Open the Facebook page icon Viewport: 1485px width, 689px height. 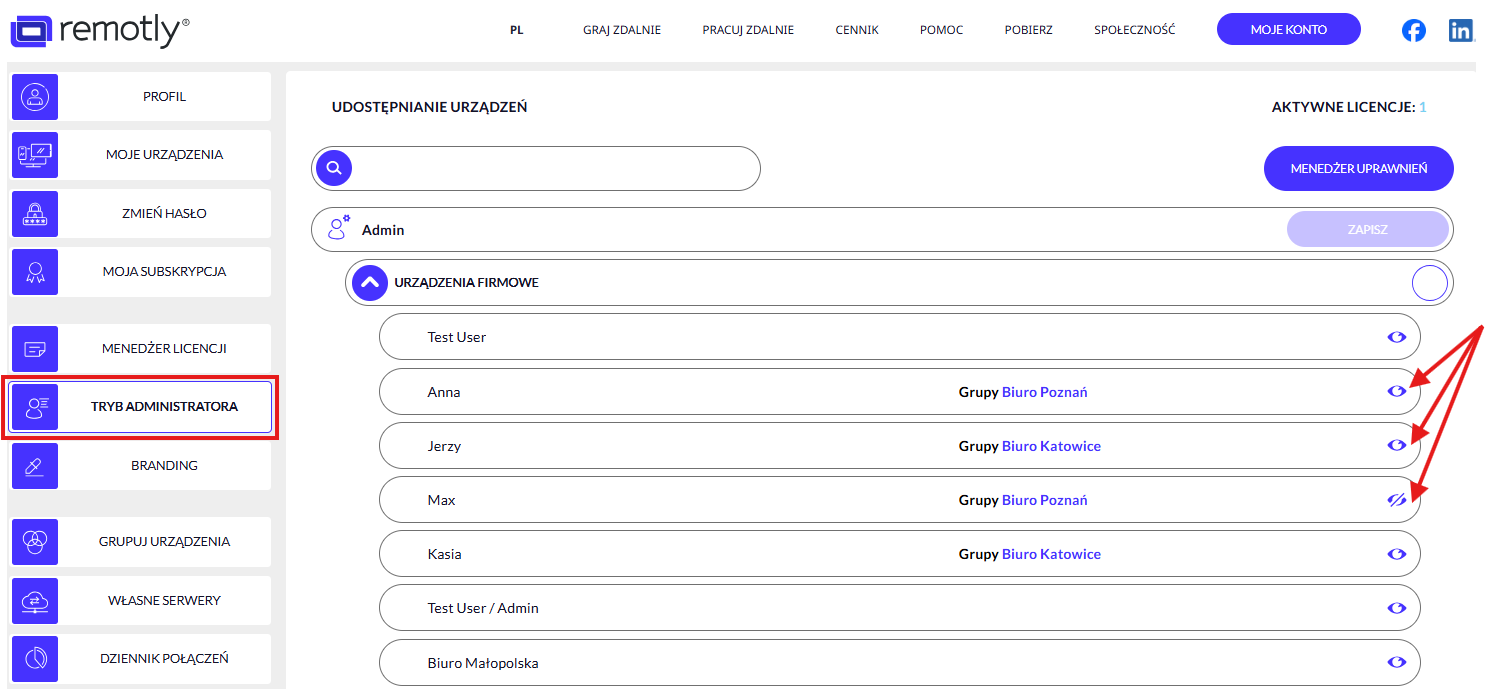[1413, 30]
